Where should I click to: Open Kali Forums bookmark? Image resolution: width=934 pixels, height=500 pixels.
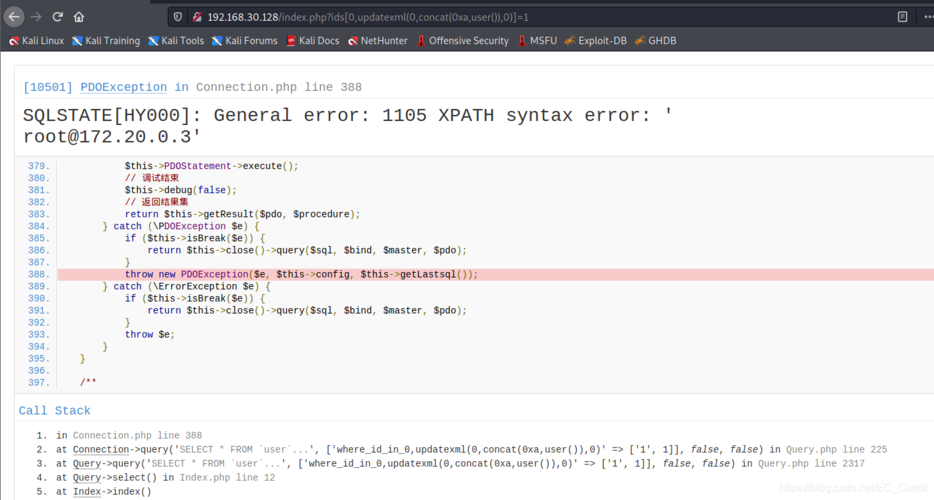click(x=245, y=41)
